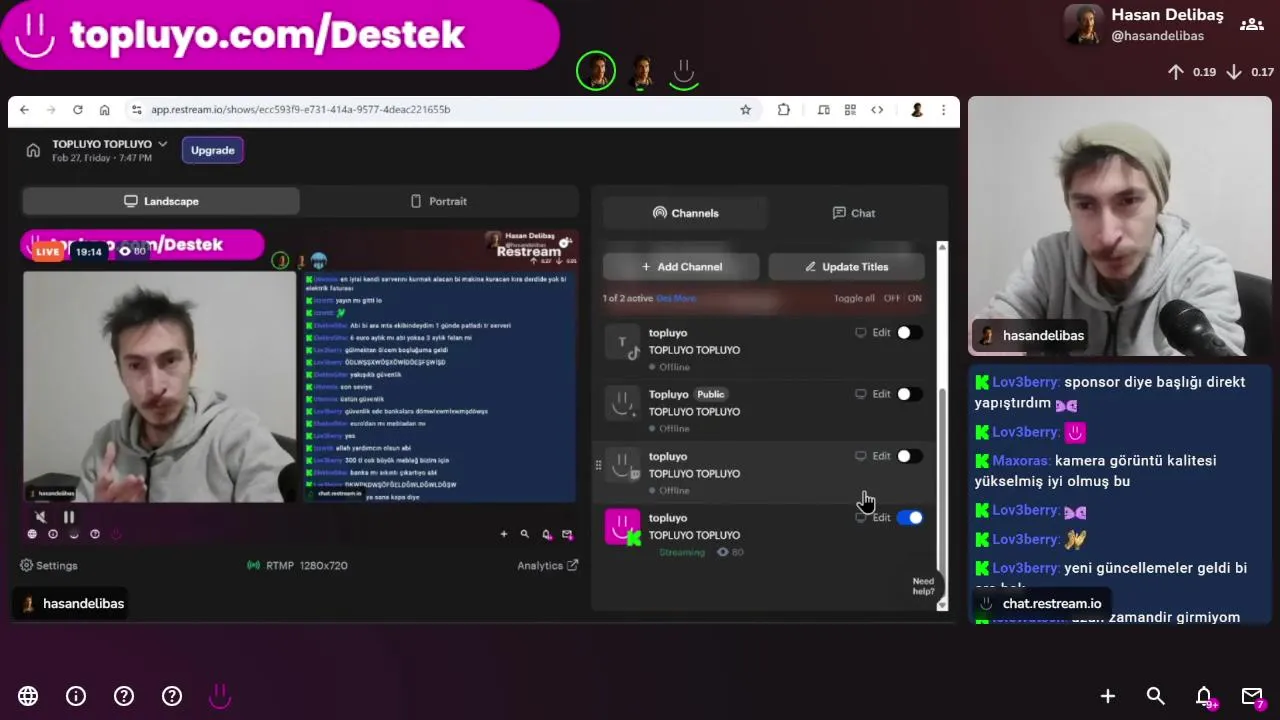The width and height of the screenshot is (1280, 720).
Task: Enable the Topluyo Public channel toggle
Action: (909, 394)
